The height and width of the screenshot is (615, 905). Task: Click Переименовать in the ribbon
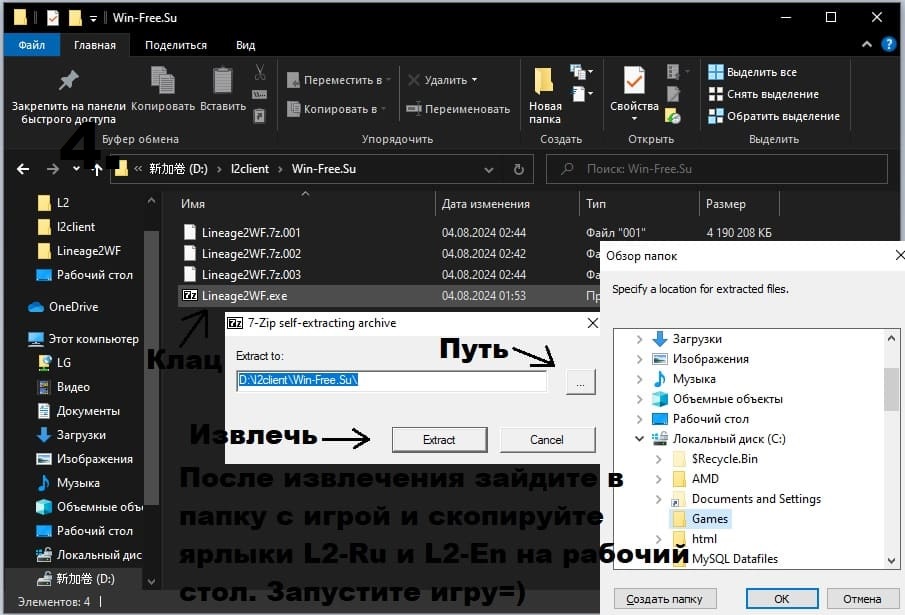tap(458, 109)
